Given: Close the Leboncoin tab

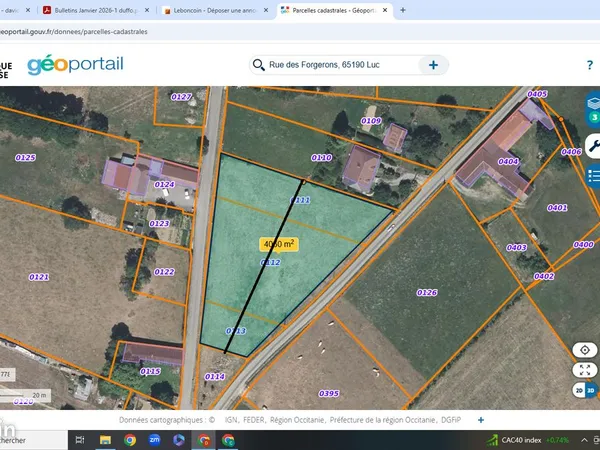Looking at the screenshot, I should click(266, 10).
